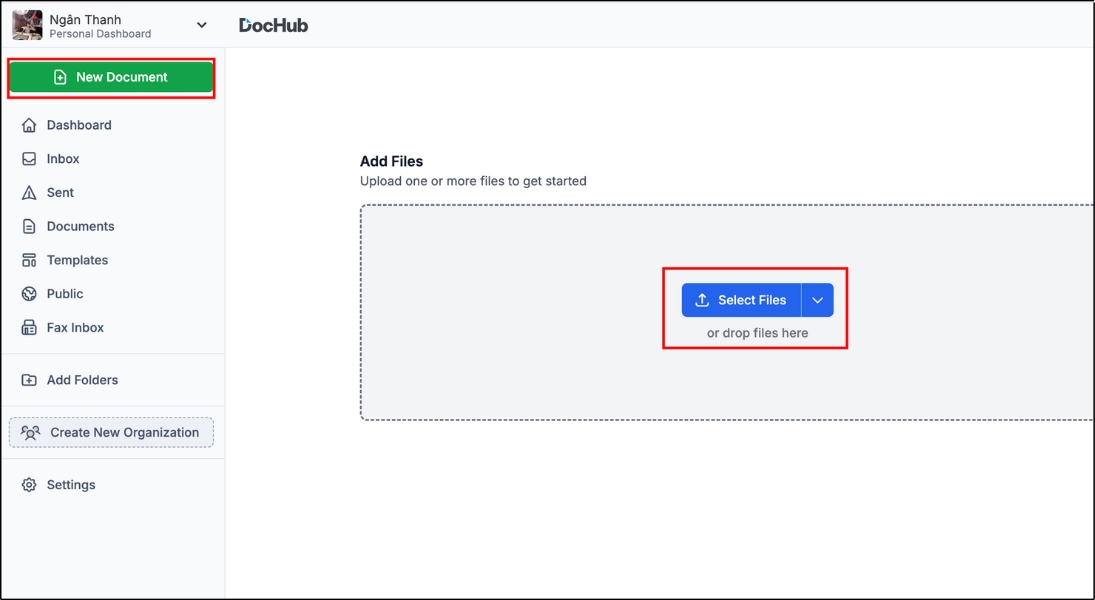Expand the account switcher chevron
Viewport: 1095px width, 600px height.
(x=202, y=25)
